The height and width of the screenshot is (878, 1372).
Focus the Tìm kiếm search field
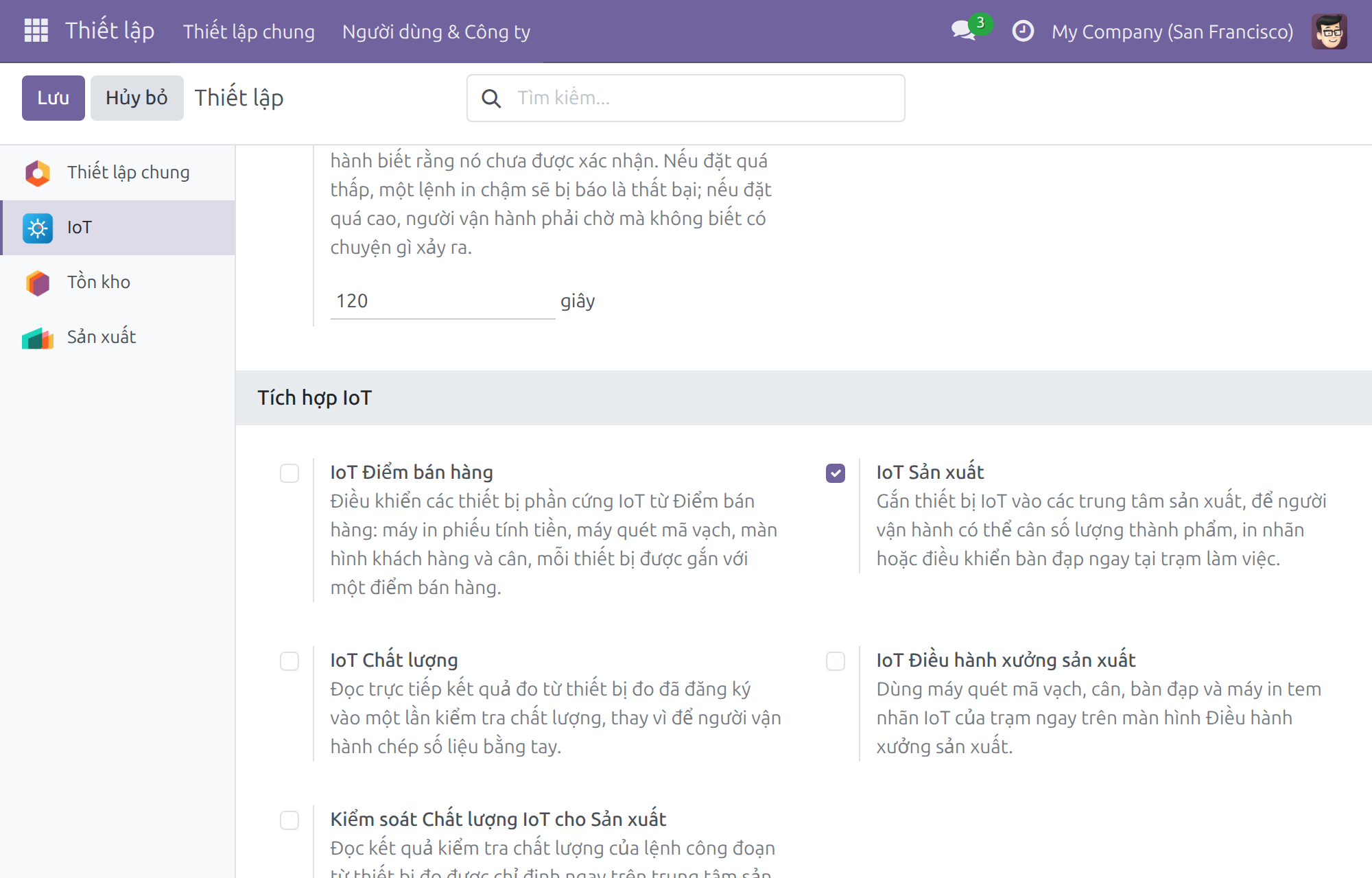[686, 98]
